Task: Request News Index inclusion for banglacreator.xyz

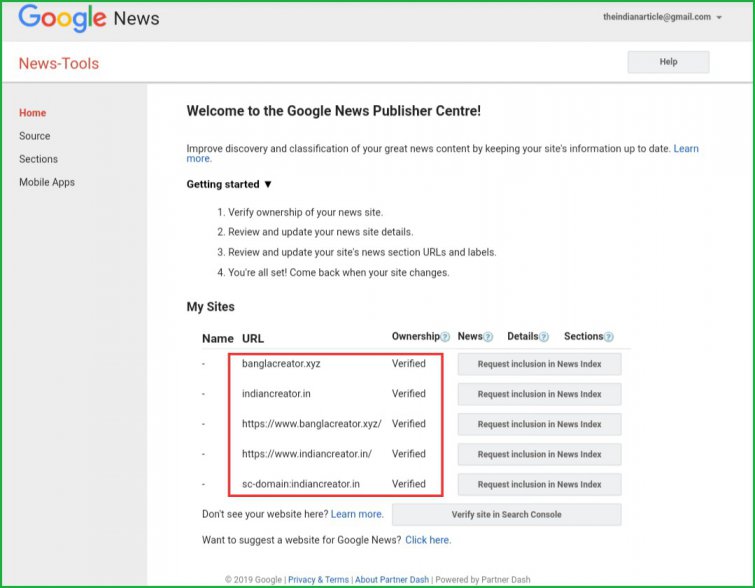Action: [x=539, y=364]
